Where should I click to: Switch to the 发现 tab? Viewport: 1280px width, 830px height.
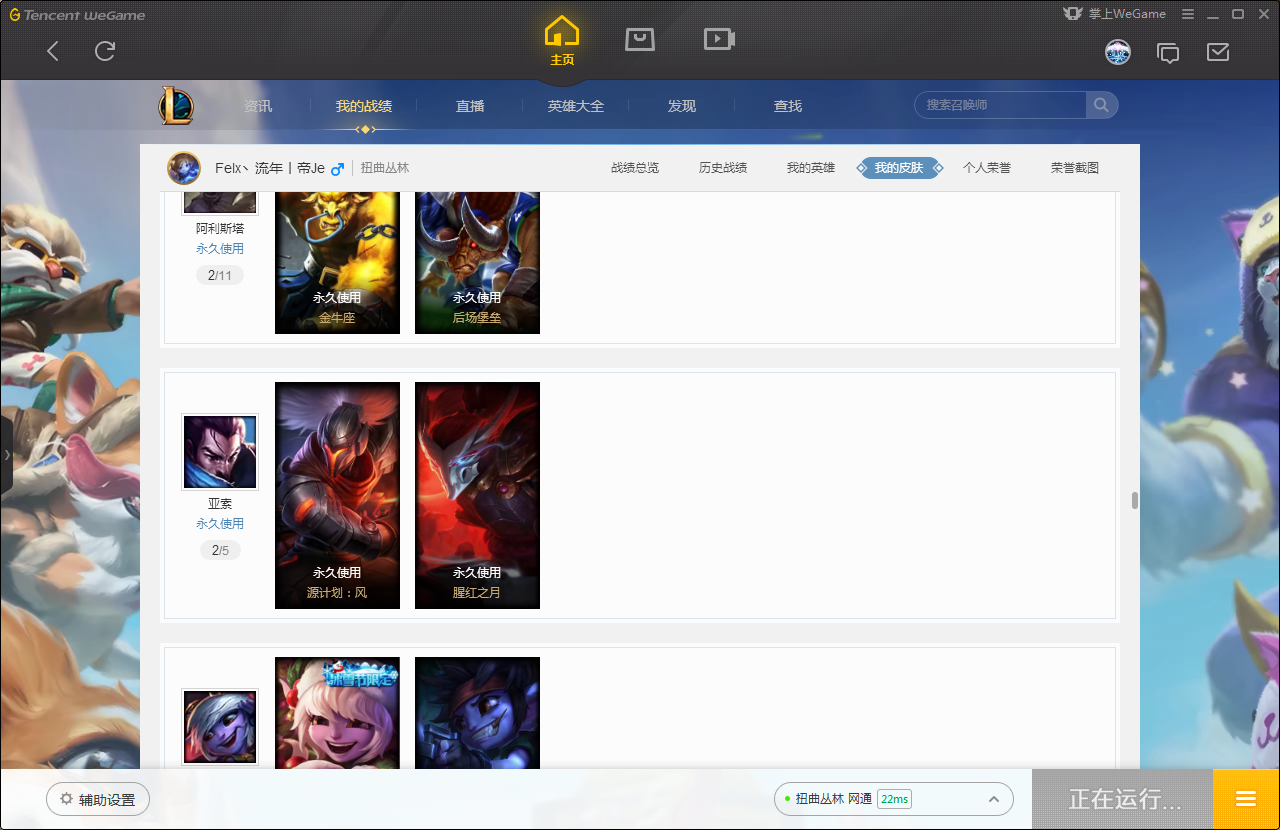click(682, 106)
